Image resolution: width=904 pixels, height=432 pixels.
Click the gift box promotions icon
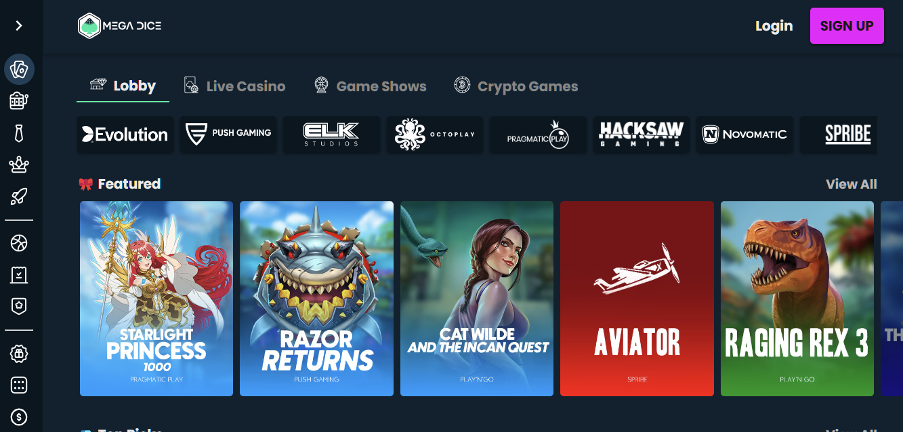click(19, 353)
